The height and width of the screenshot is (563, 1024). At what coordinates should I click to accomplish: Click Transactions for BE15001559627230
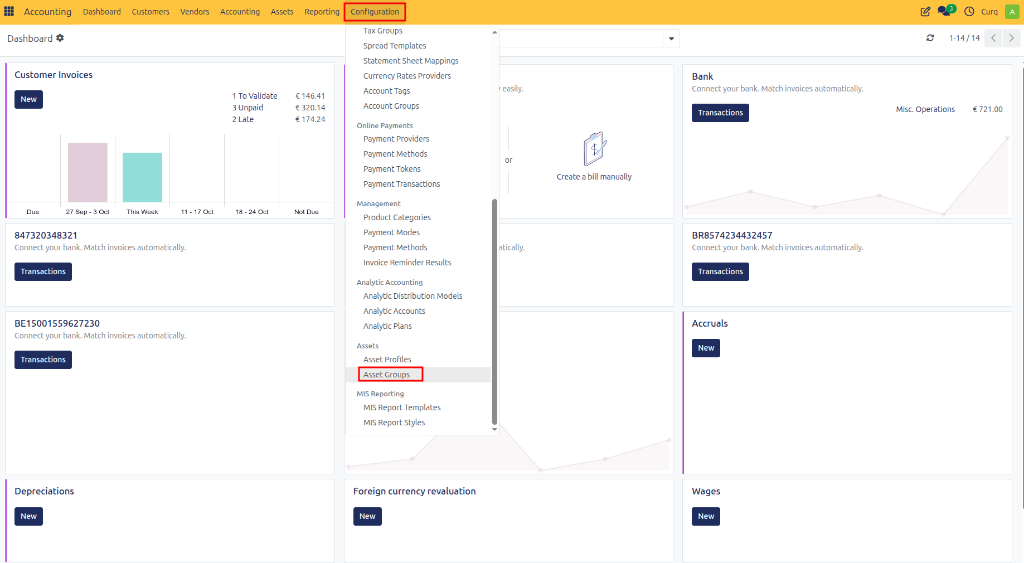43,360
